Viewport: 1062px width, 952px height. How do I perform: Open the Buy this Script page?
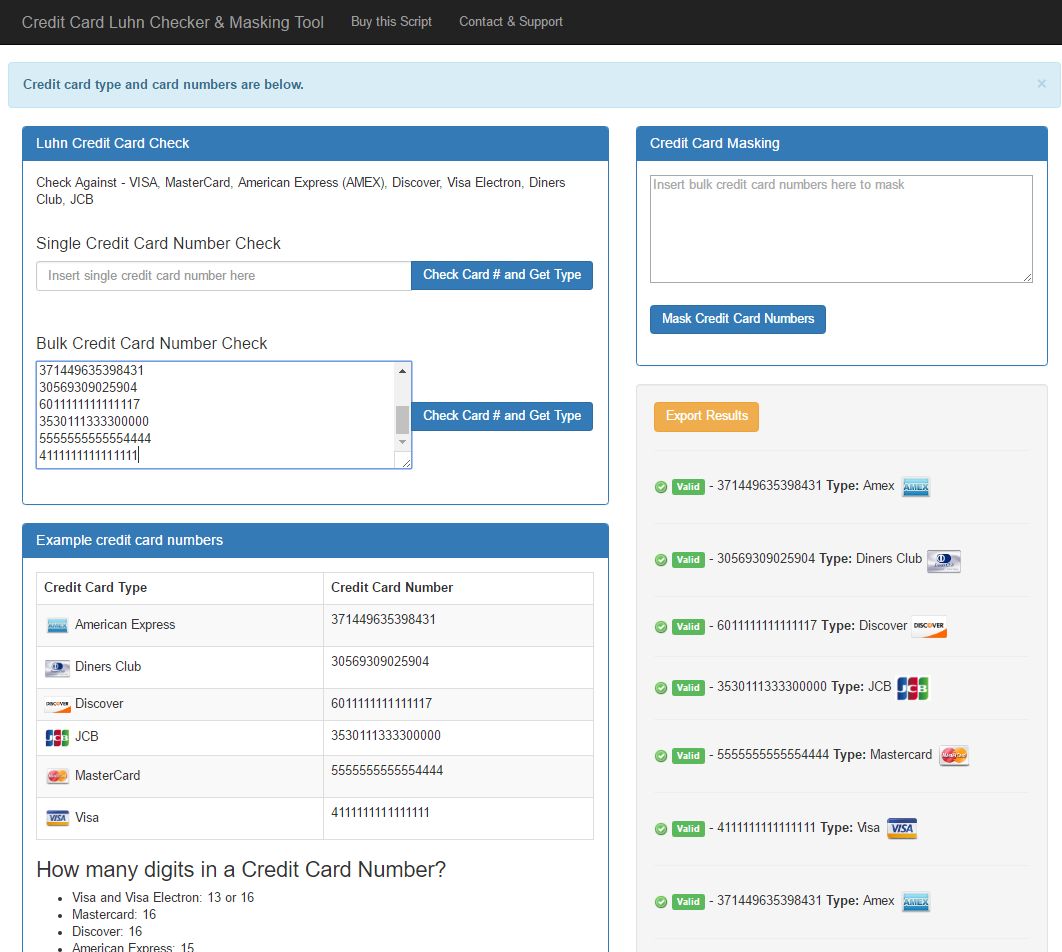coord(391,21)
